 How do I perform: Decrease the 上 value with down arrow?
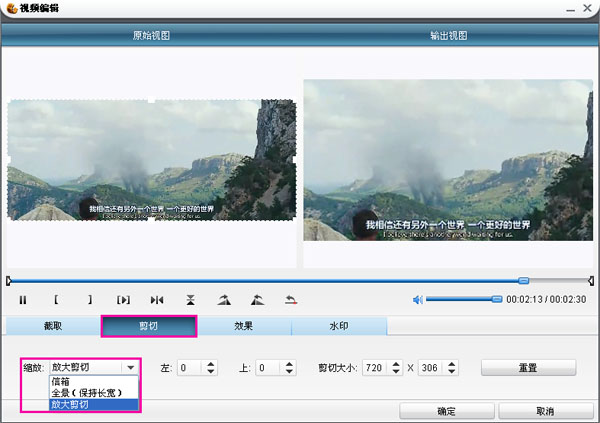pyautogui.click(x=289, y=372)
